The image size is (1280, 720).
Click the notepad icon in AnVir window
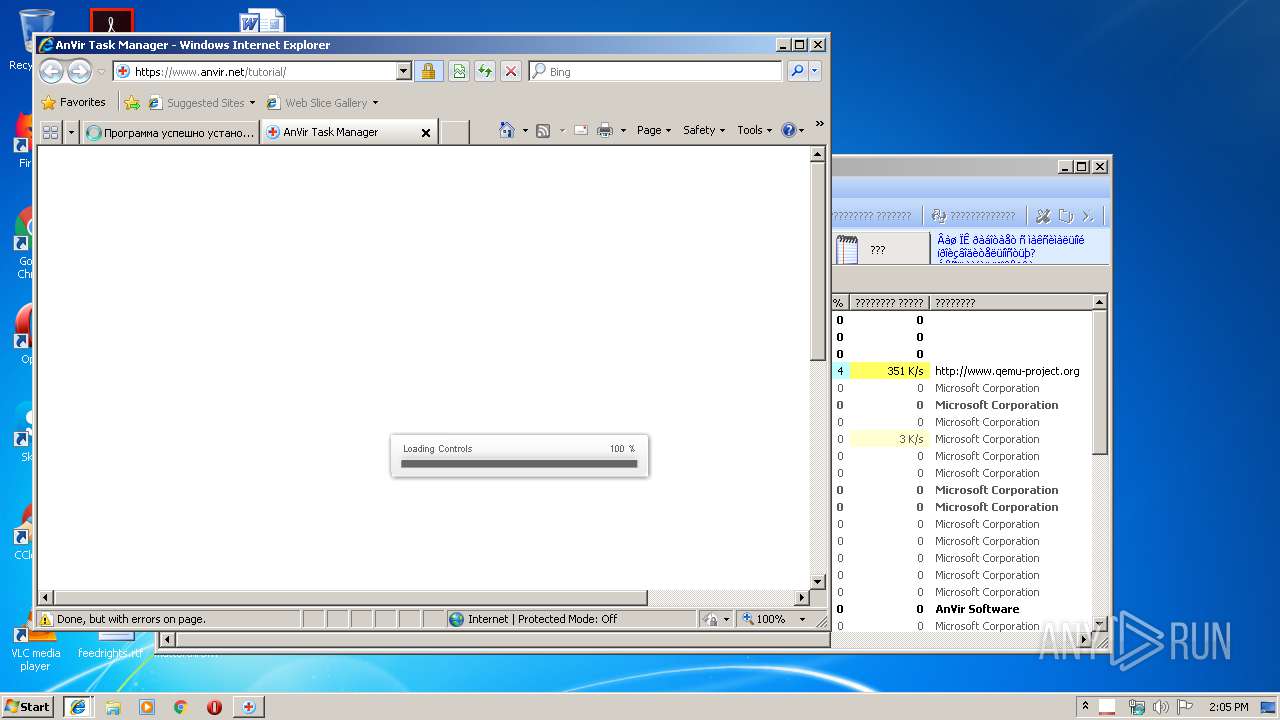tap(846, 250)
